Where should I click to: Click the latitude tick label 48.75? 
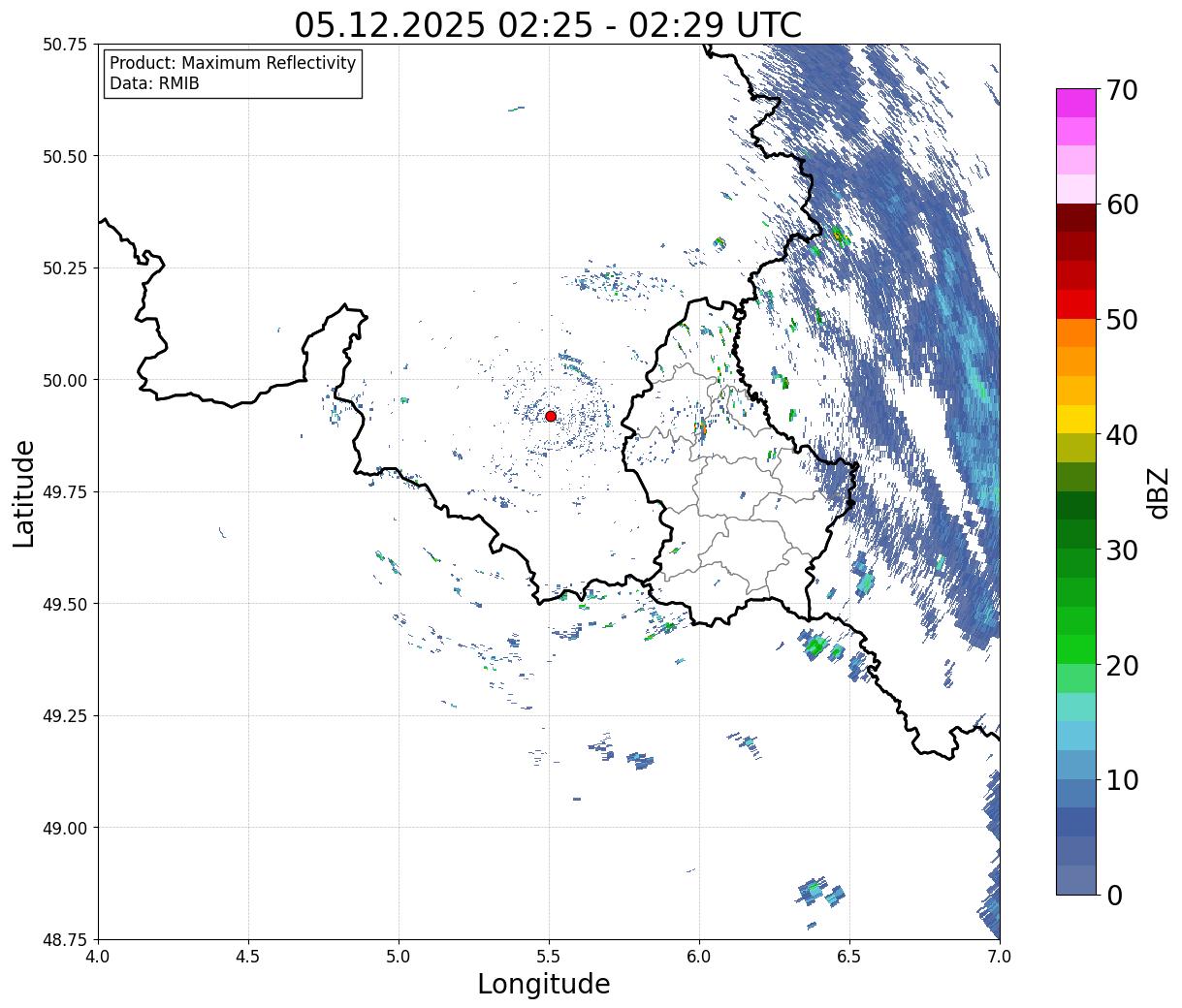point(65,939)
